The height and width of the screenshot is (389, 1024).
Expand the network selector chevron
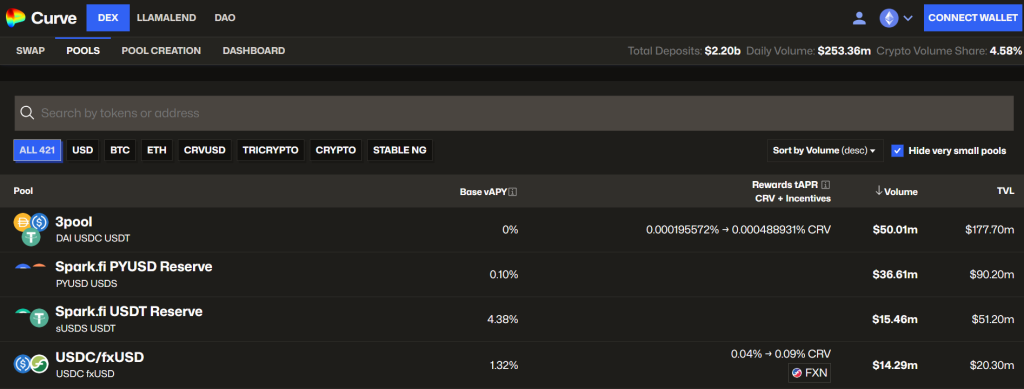click(x=908, y=18)
